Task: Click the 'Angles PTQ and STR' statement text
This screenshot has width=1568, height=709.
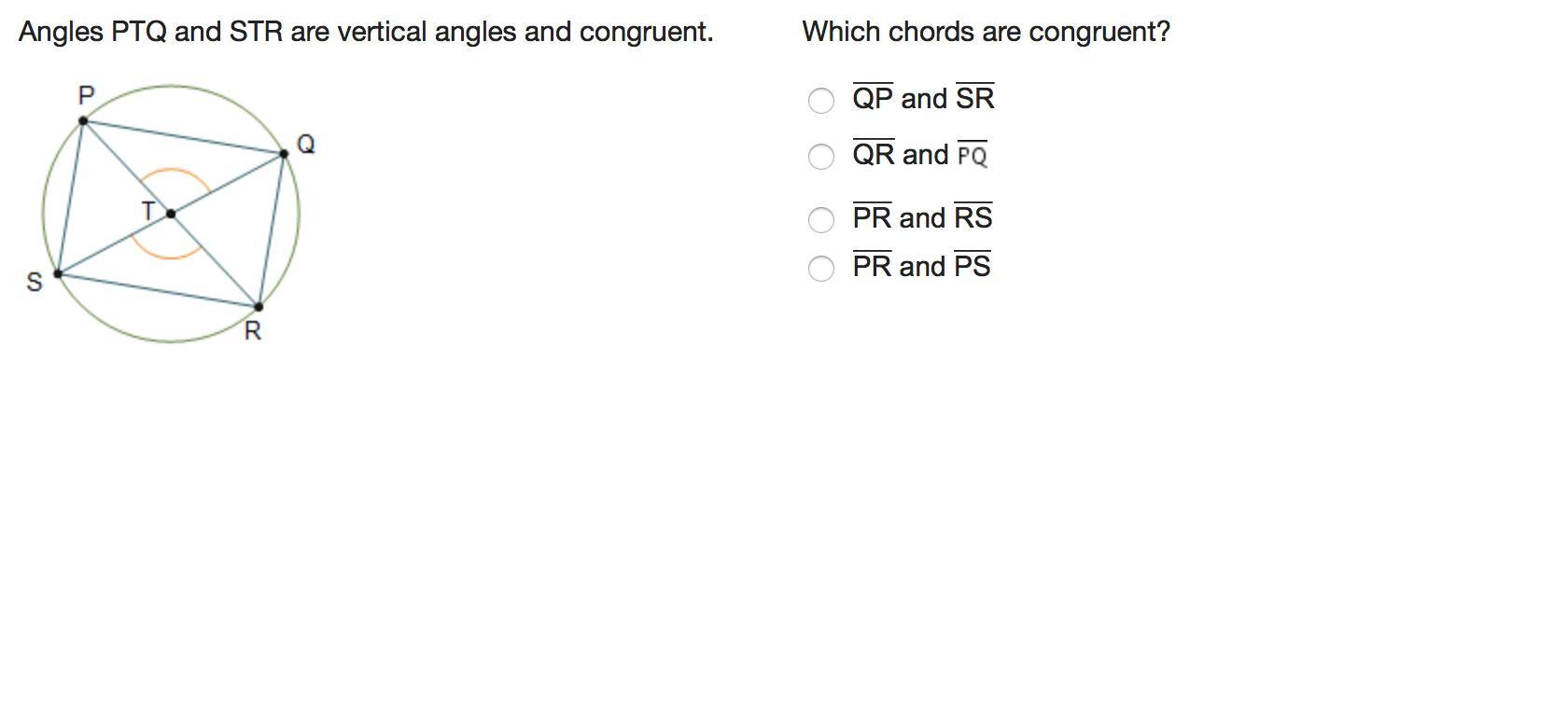Action: click(366, 32)
